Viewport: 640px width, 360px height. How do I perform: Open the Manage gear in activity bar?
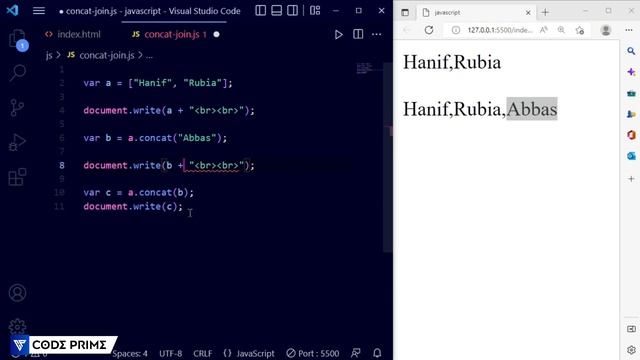[17, 327]
